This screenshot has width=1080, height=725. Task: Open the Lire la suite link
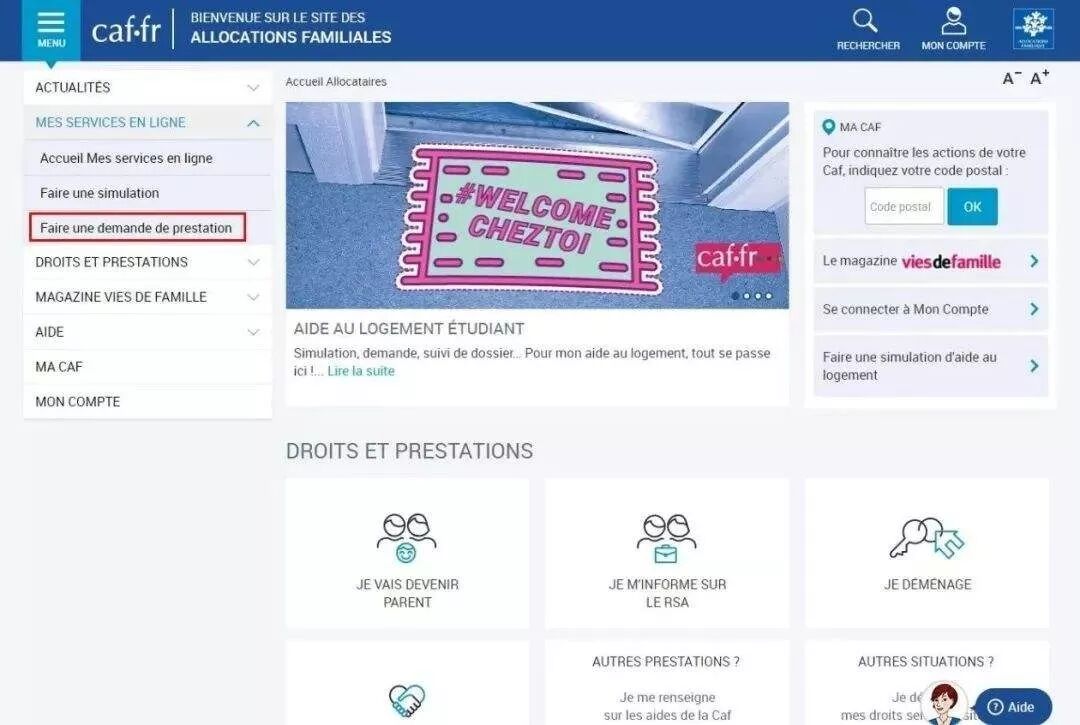pyautogui.click(x=361, y=371)
